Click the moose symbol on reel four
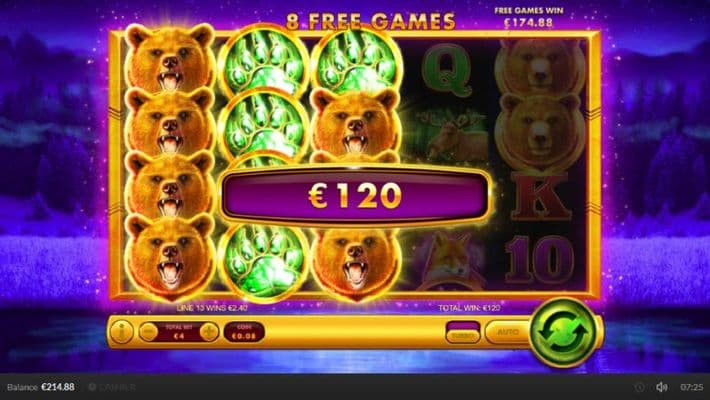Image resolution: width=710 pixels, height=400 pixels. coord(453,136)
